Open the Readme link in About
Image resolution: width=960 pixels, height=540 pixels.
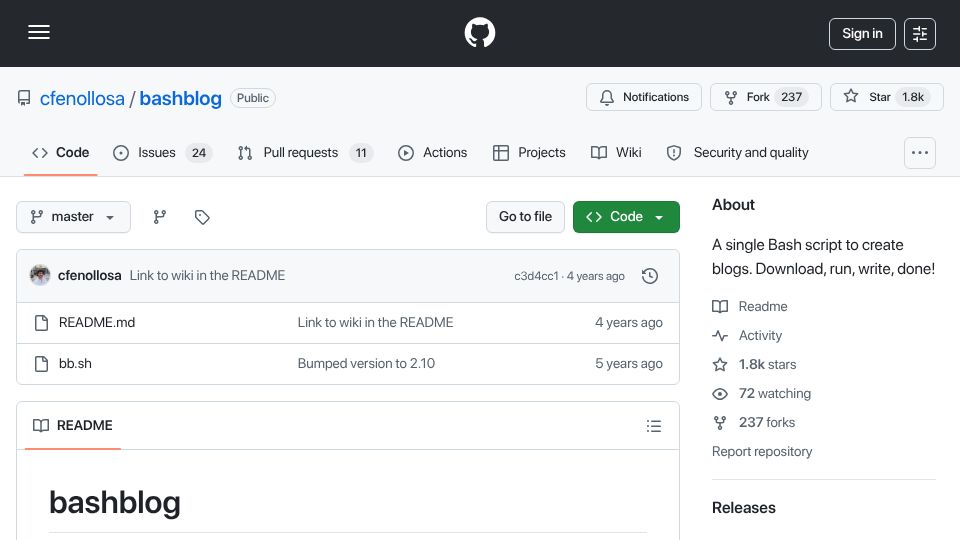pos(750,306)
